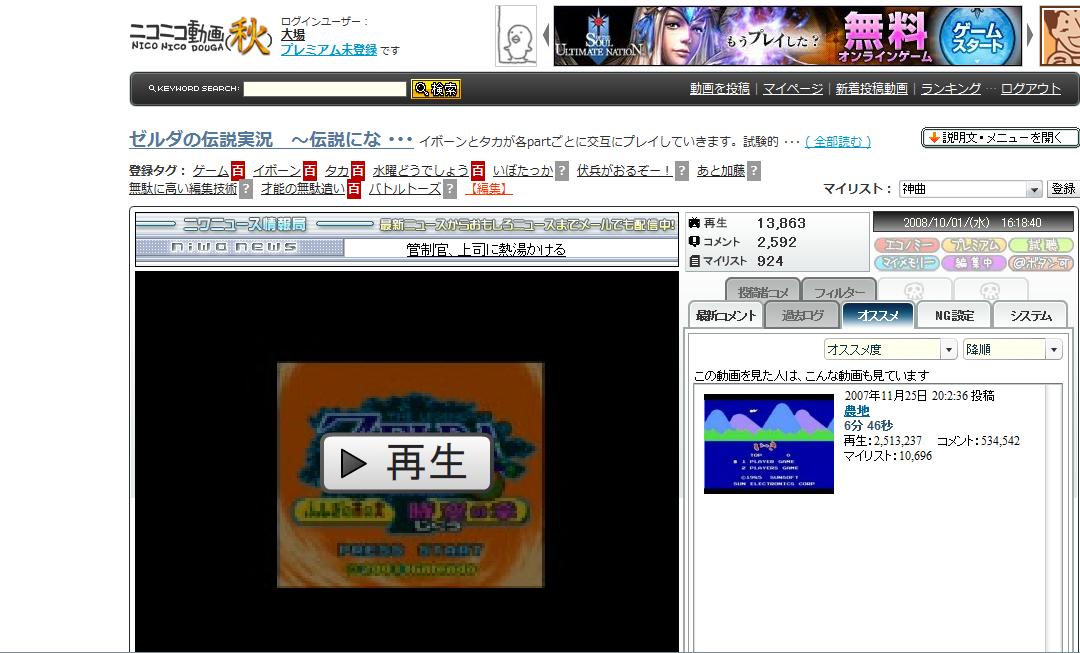1080x653 pixels.
Task: Switch to the 最新コメント tab
Action: [x=726, y=315]
